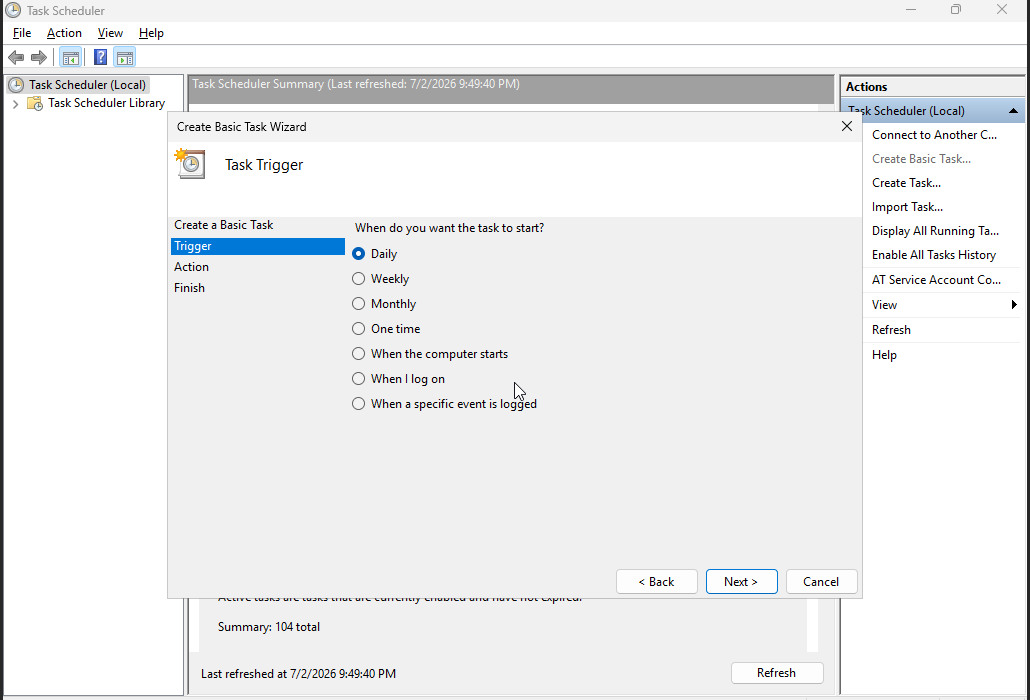Open the Help menu in menu bar
Screen dimensions: 1030x700
pyautogui.click(x=151, y=33)
